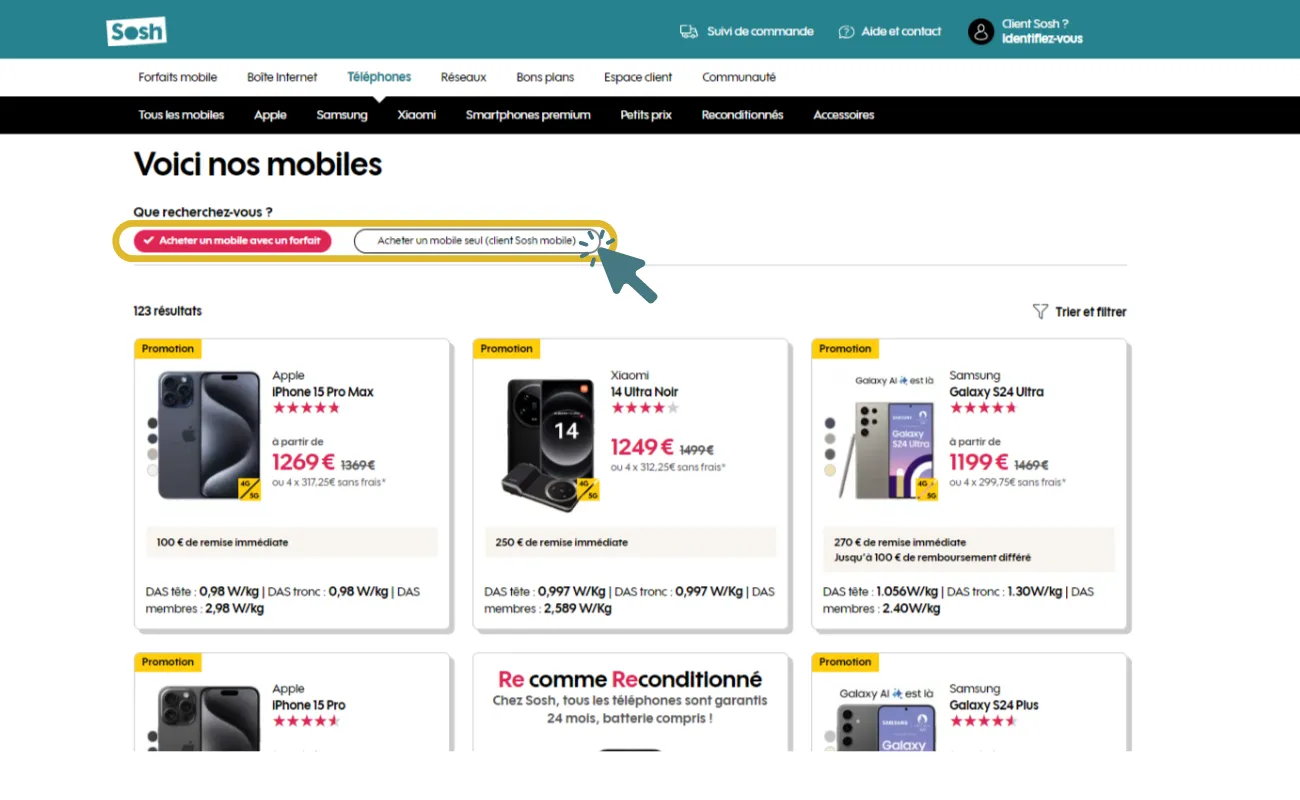The width and height of the screenshot is (1300, 800).
Task: Select the Samsung submenu tab
Action: point(342,115)
